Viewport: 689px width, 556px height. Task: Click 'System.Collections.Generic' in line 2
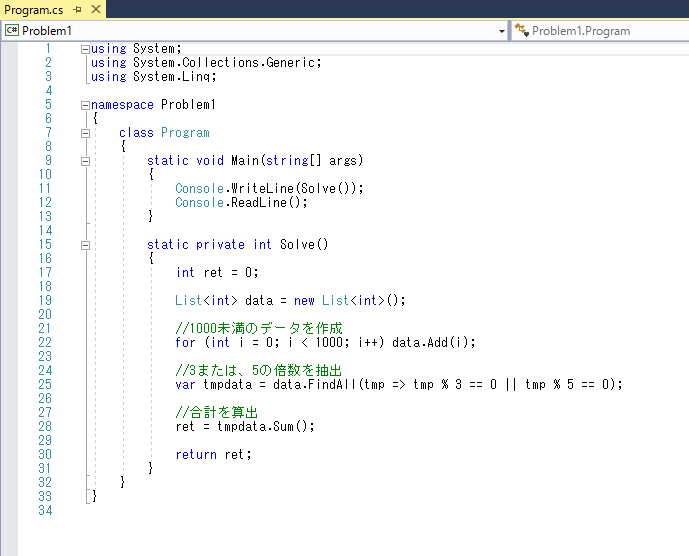coord(224,63)
